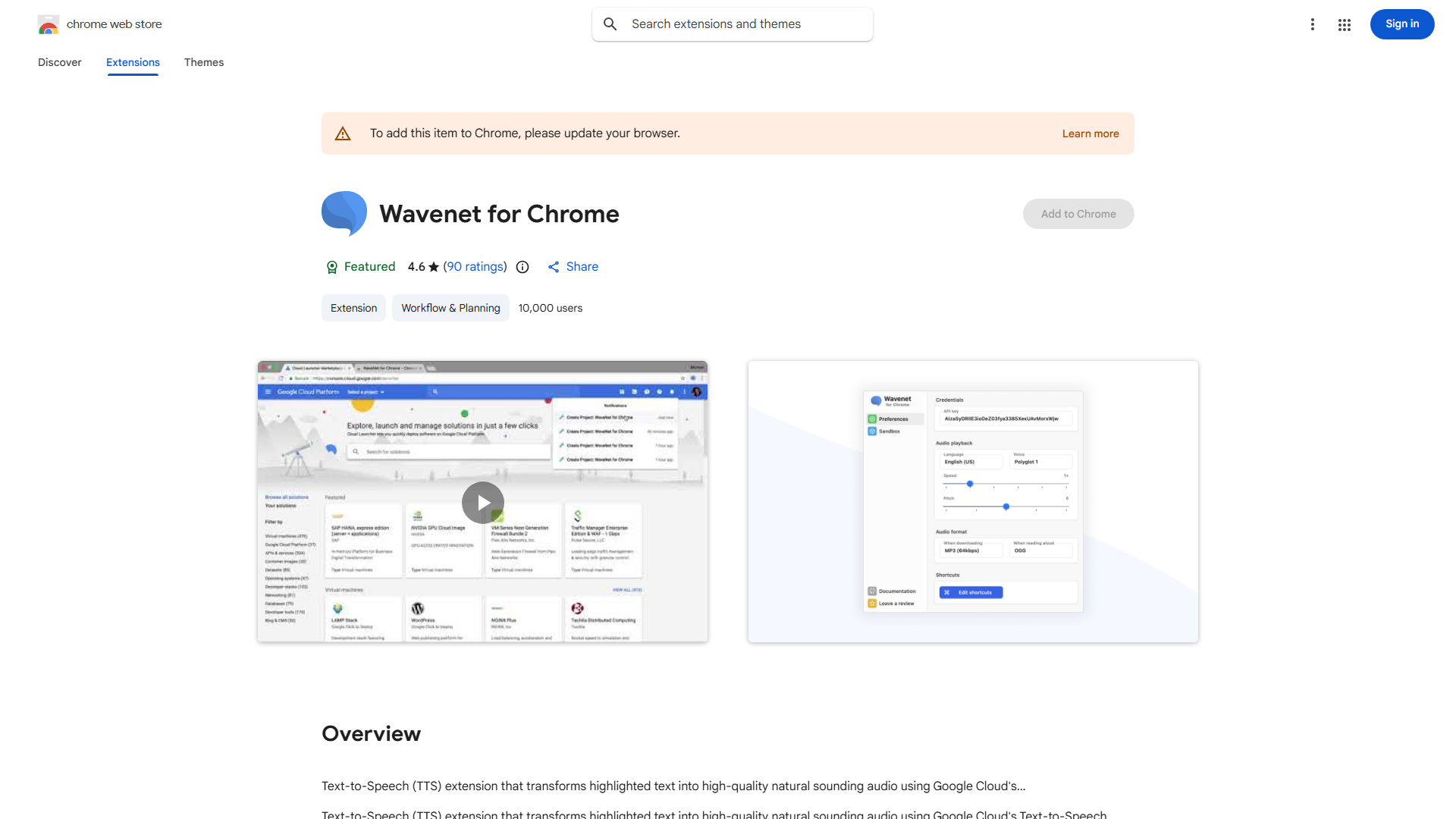Viewport: 1456px width, 819px height.
Task: Click the Chrome Web Store logo
Action: [x=49, y=25]
